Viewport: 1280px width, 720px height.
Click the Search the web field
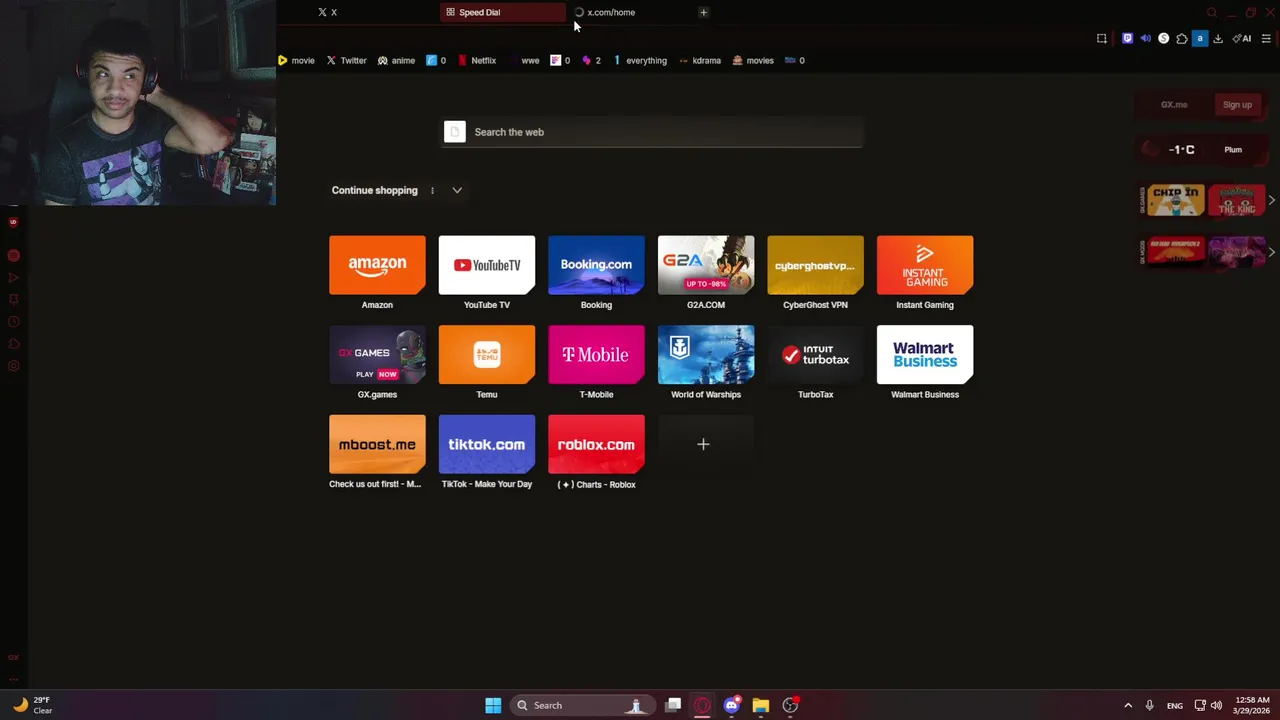pyautogui.click(x=653, y=132)
